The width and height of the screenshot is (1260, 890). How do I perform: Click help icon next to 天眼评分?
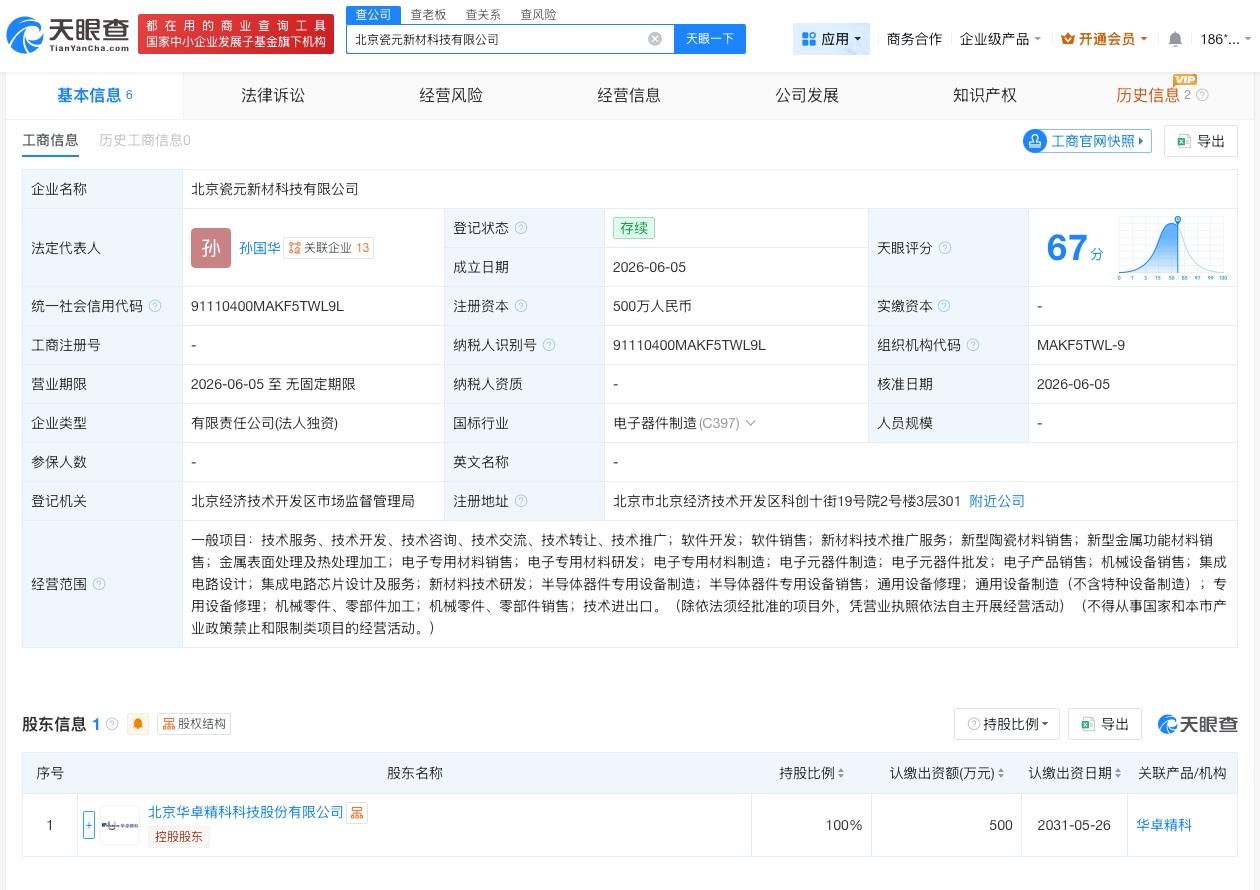945,248
